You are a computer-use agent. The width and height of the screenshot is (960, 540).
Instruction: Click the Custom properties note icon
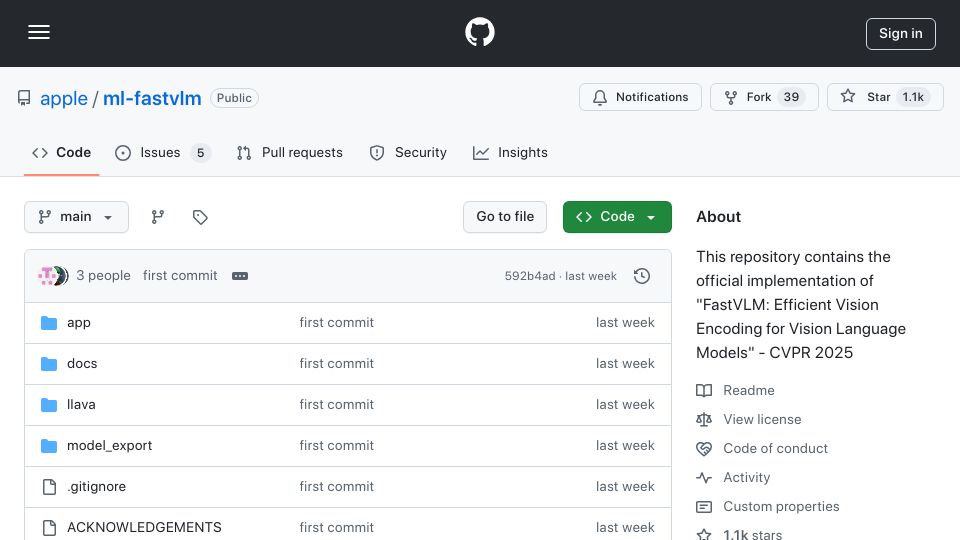click(704, 507)
